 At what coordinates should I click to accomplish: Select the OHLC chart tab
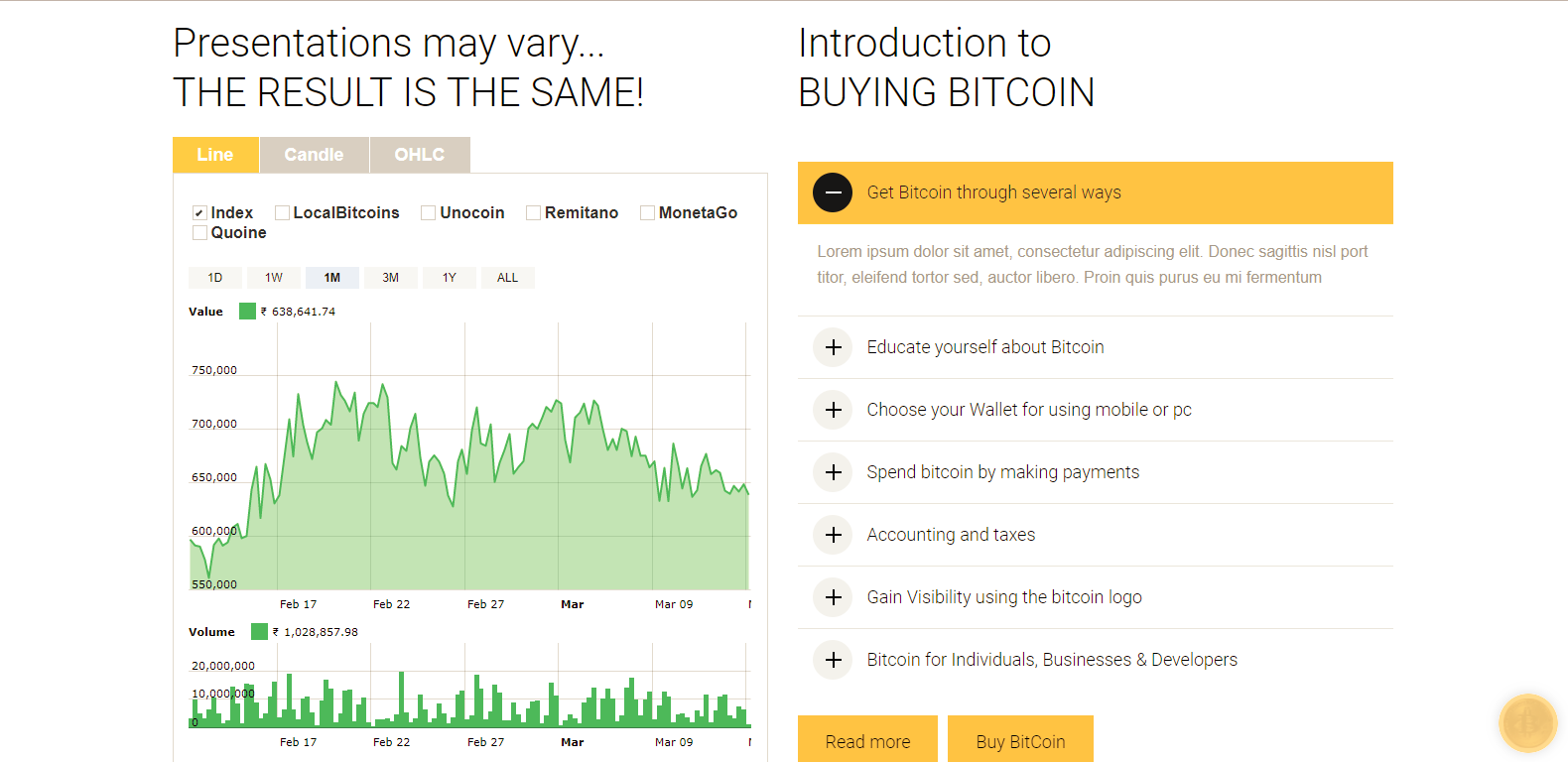tap(419, 155)
